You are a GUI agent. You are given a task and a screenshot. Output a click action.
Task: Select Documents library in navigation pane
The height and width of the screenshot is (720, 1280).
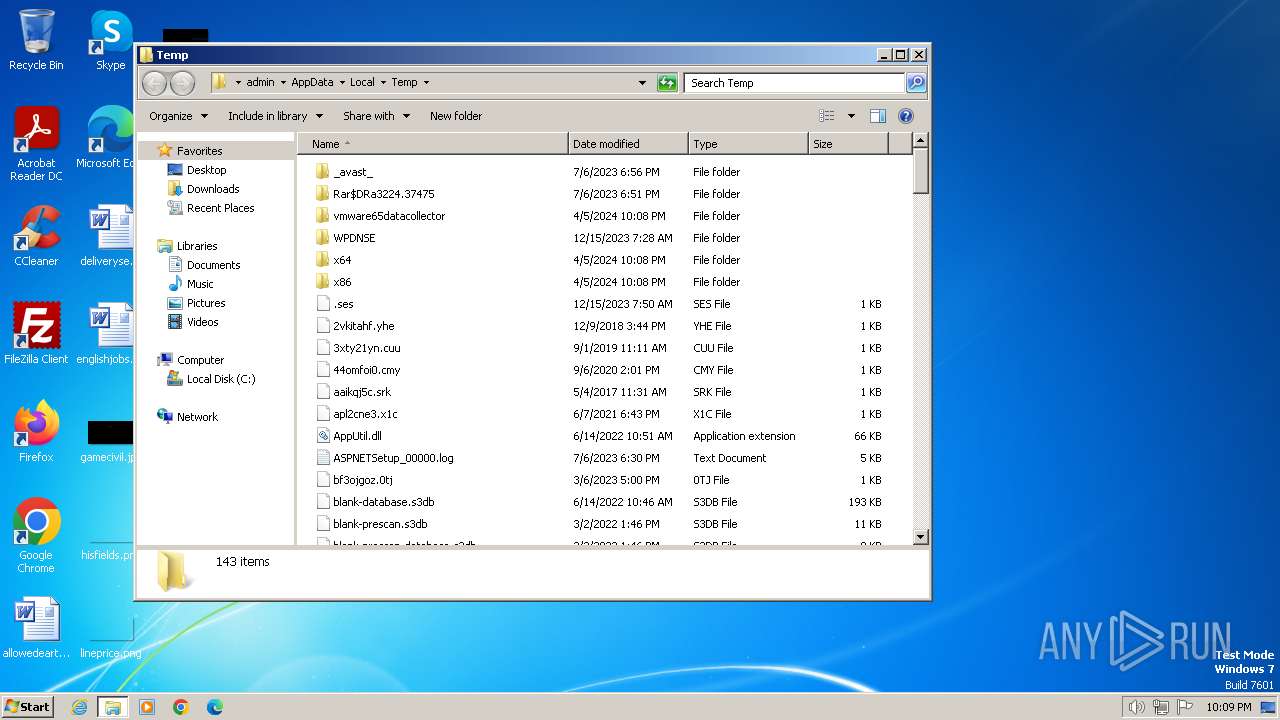[213, 265]
